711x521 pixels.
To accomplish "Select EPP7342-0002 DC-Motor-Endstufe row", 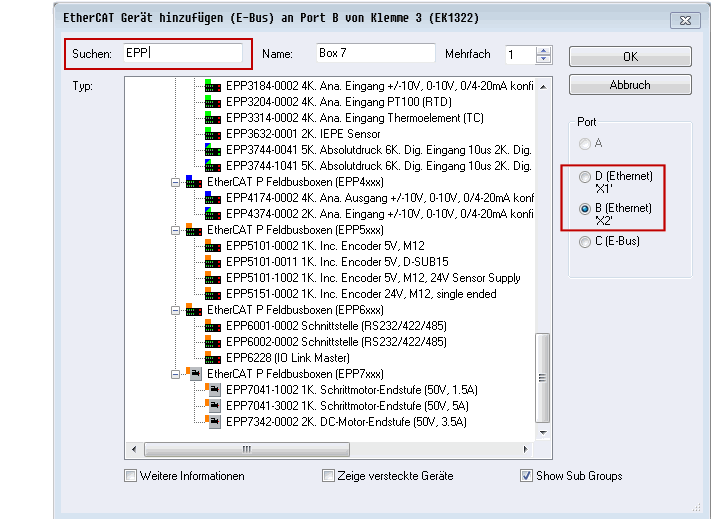I will [x=346, y=422].
